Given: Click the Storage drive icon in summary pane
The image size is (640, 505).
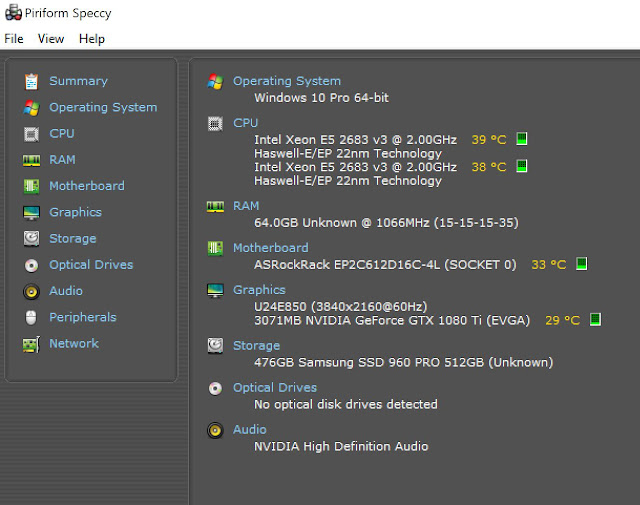Looking at the screenshot, I should 215,346.
